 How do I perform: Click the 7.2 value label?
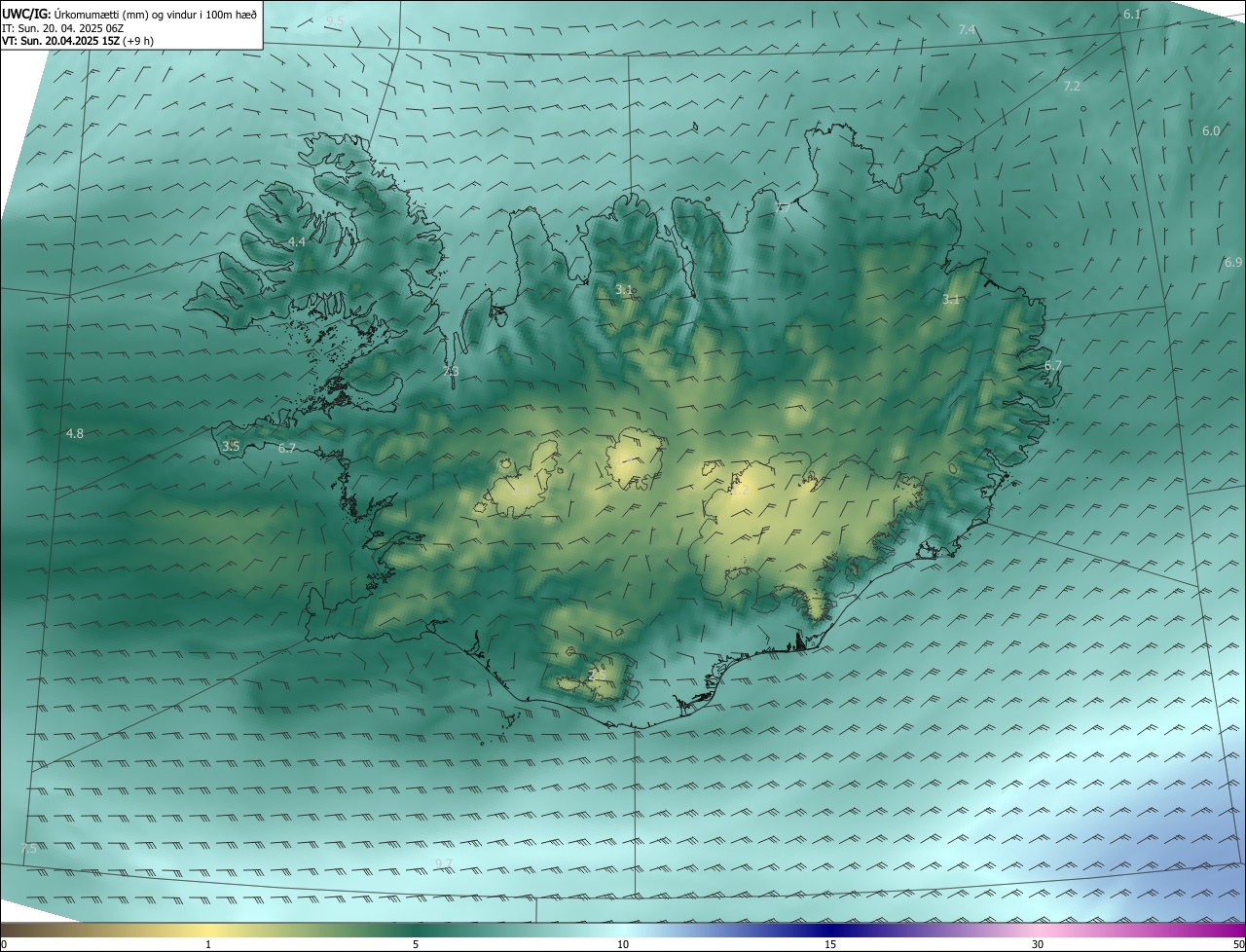pos(1072,87)
